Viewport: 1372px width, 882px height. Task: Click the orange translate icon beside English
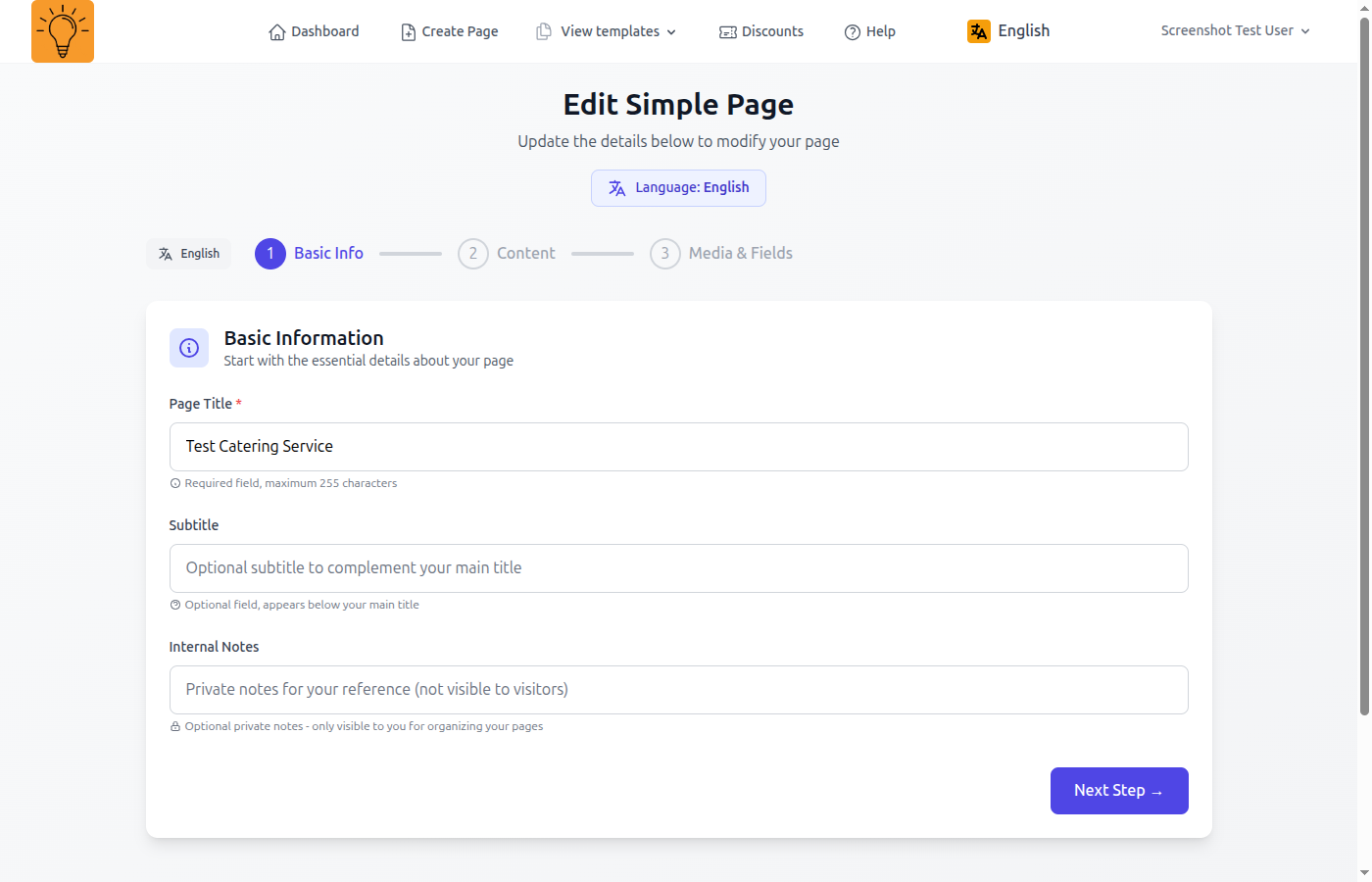pyautogui.click(x=979, y=31)
